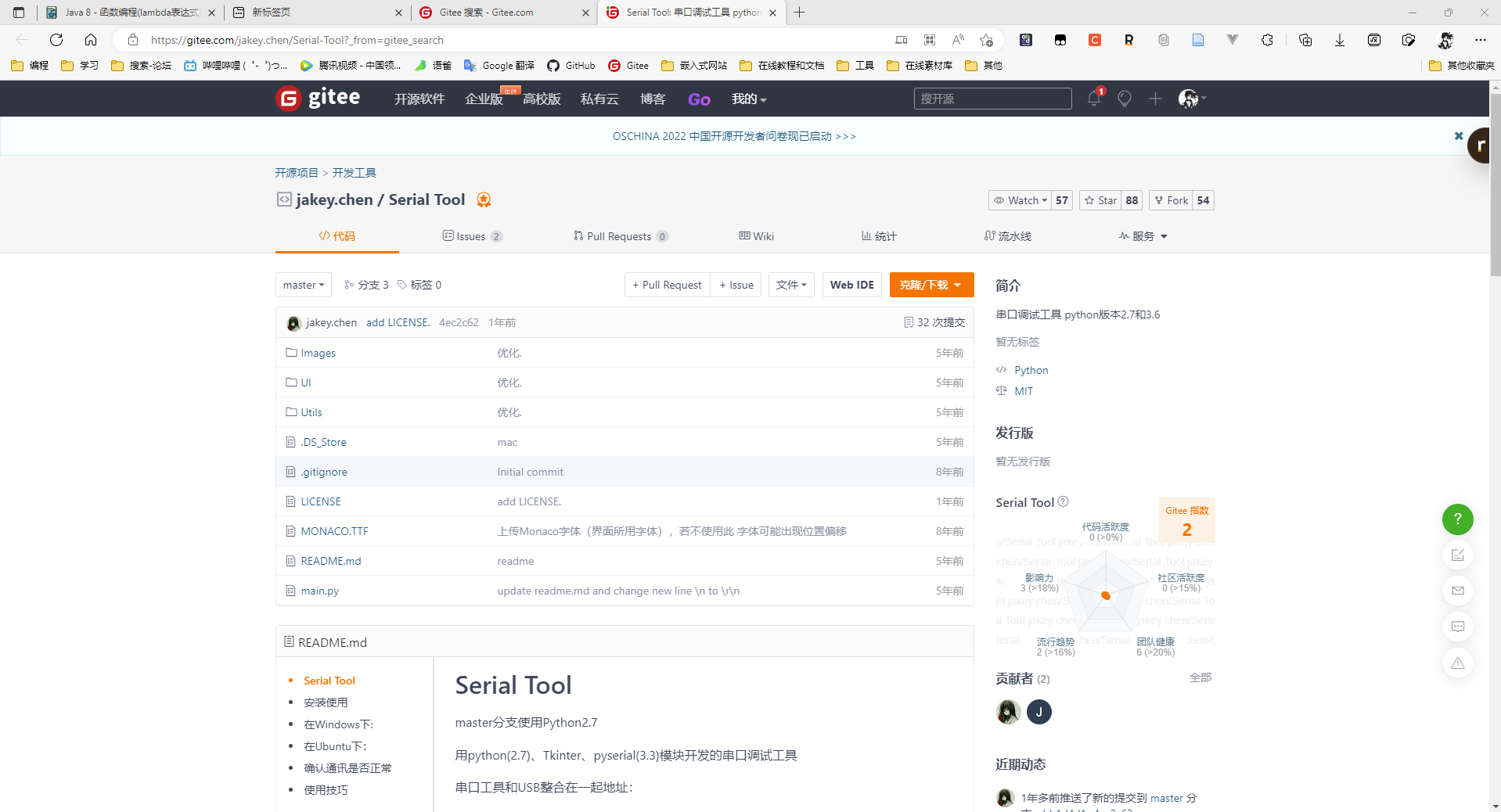This screenshot has width=1501, height=812.
Task: Click the floating warning triangle icon
Action: click(x=1457, y=663)
